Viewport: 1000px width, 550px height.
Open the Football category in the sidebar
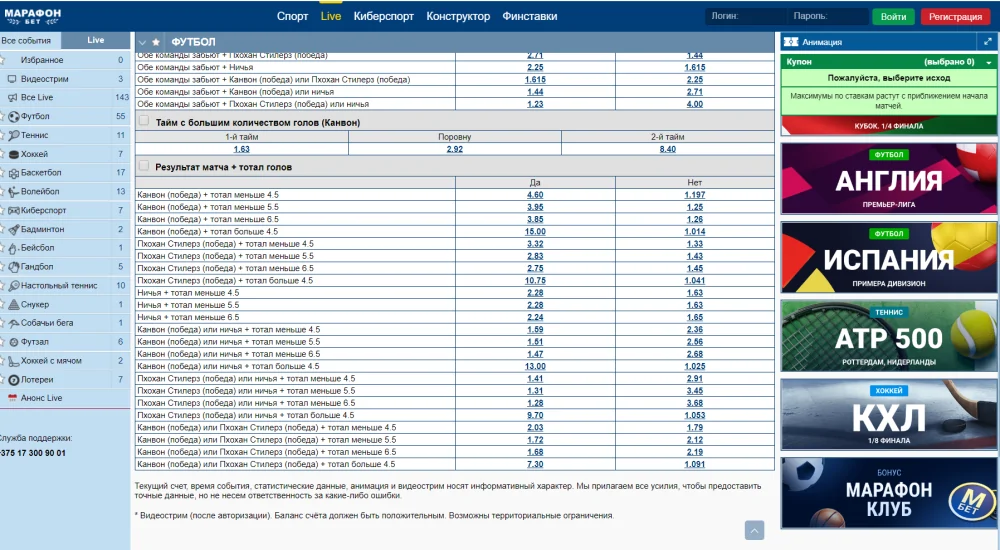35,116
